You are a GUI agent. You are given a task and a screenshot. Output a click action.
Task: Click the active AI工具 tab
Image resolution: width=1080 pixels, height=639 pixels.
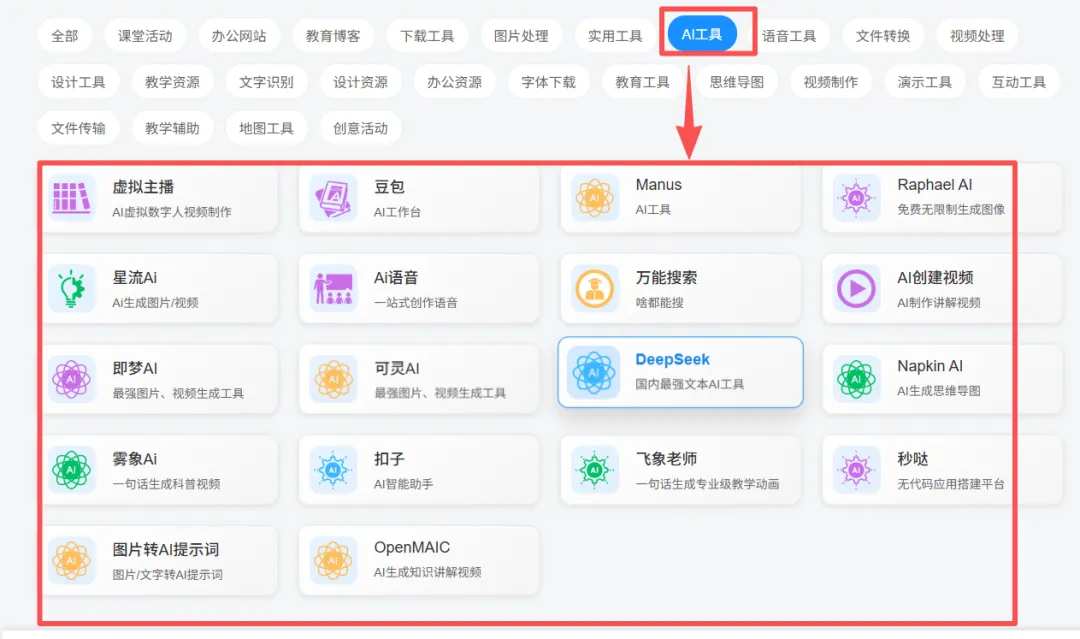pyautogui.click(x=702, y=34)
